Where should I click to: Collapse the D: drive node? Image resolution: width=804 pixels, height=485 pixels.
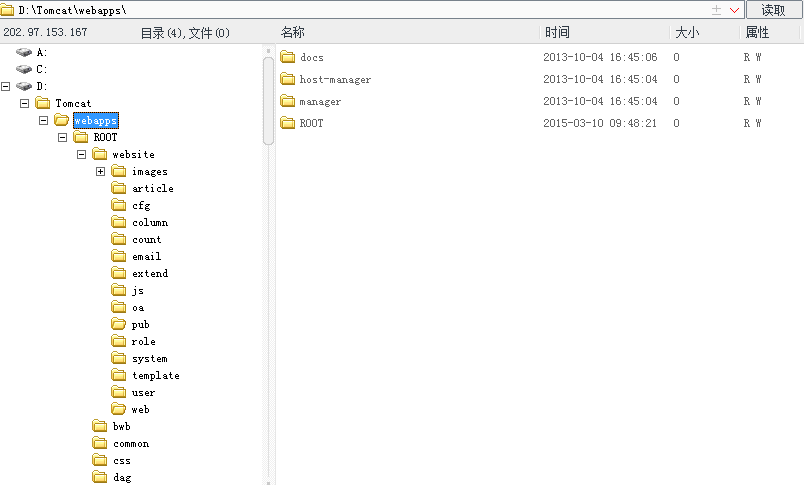(6, 86)
